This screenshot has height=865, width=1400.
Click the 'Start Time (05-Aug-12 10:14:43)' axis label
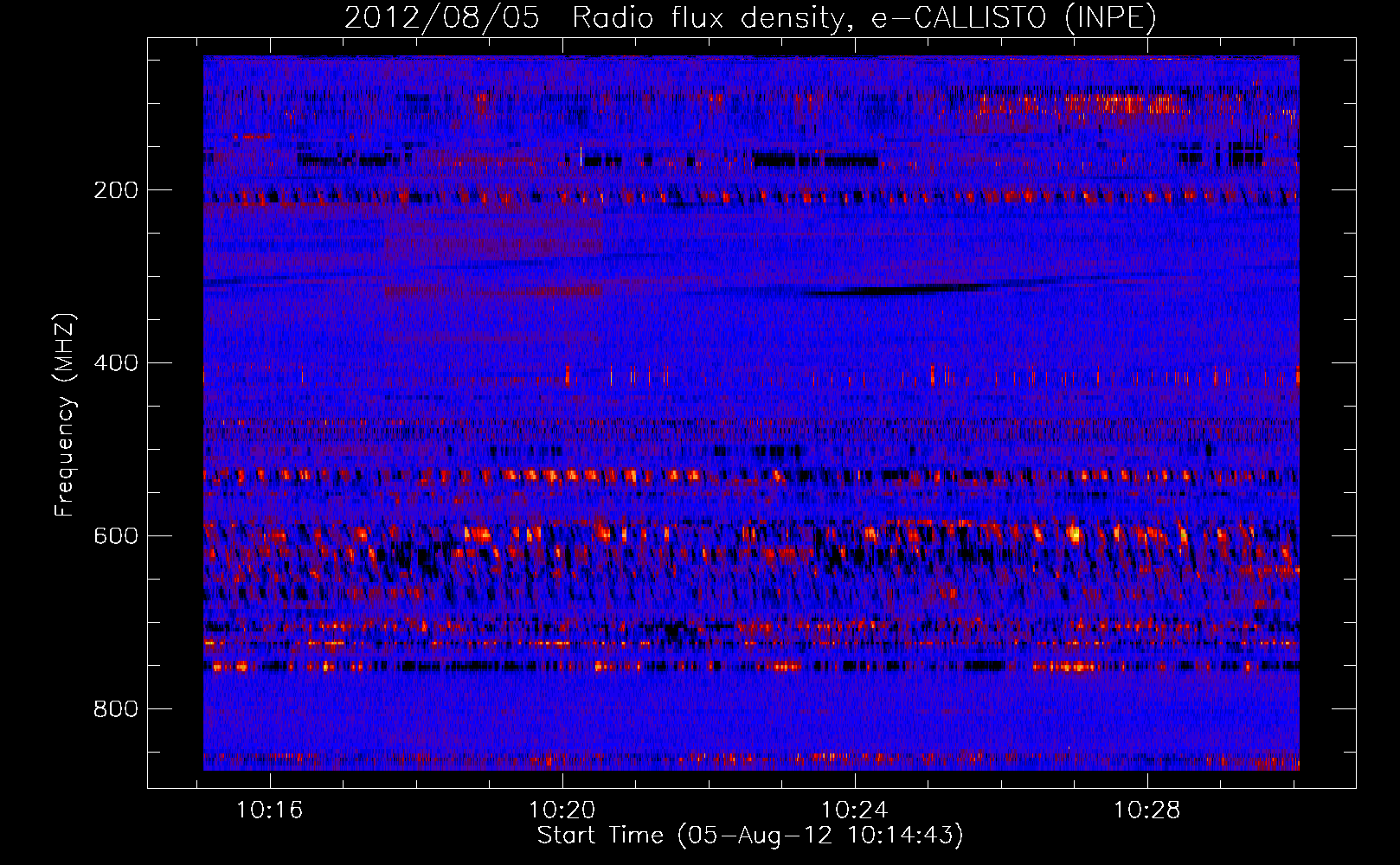click(x=750, y=836)
